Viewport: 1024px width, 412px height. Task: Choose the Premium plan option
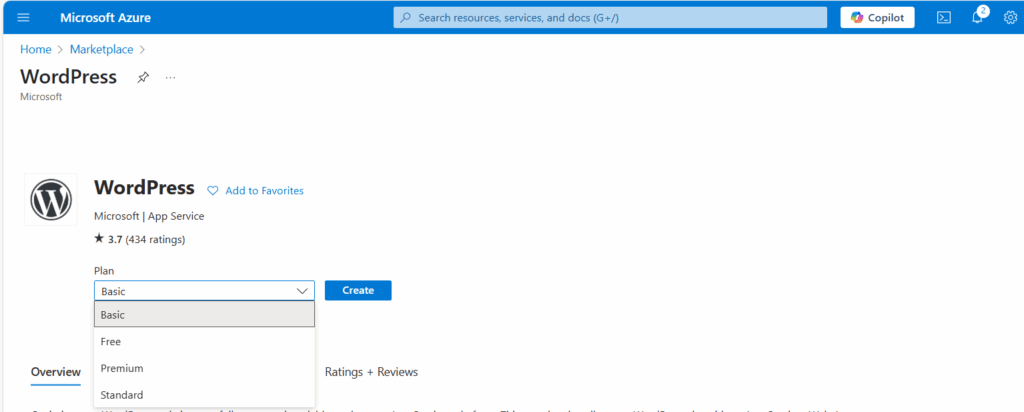point(204,368)
